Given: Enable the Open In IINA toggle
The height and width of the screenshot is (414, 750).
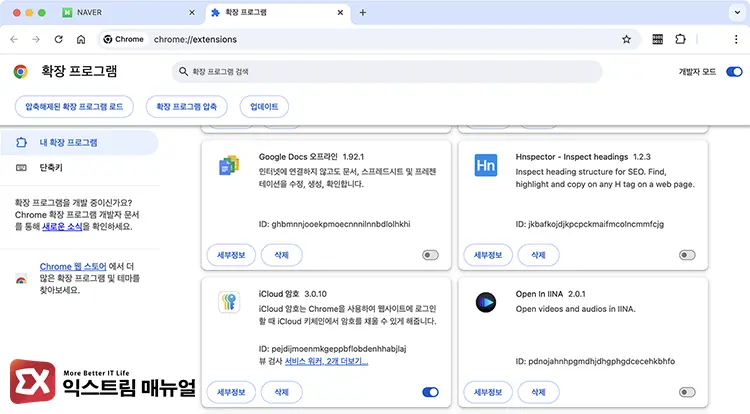Looking at the screenshot, I should pyautogui.click(x=687, y=392).
